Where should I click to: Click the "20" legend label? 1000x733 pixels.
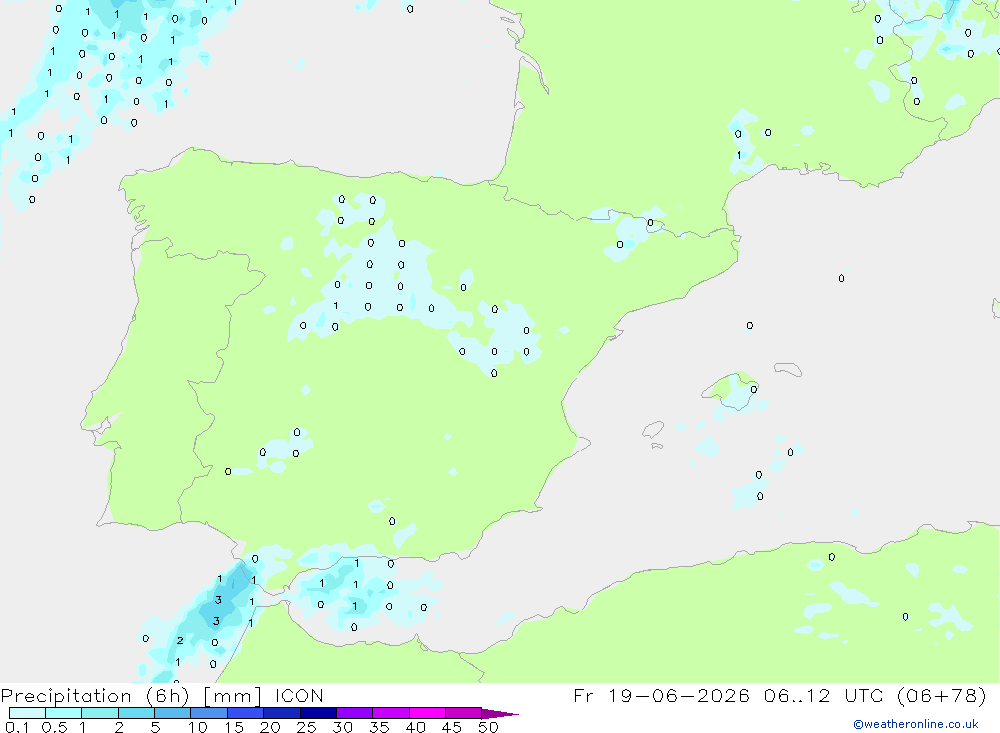[270, 727]
